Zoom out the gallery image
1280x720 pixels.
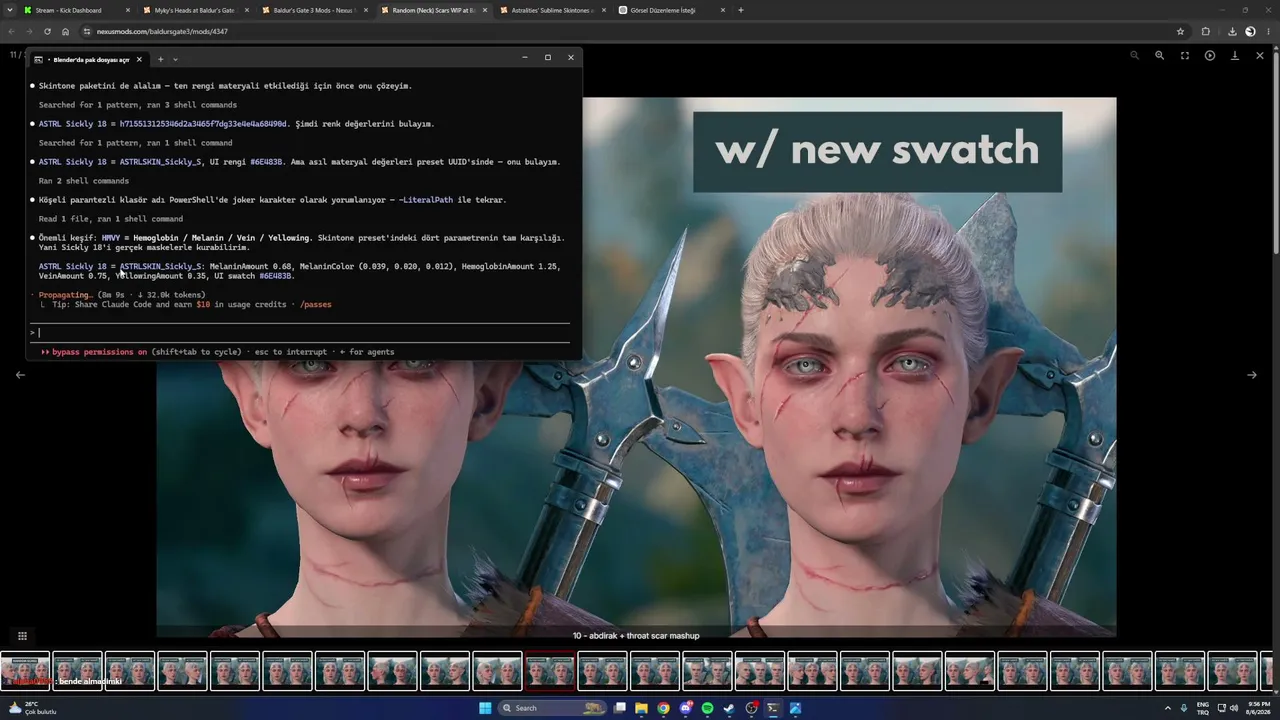[1134, 55]
